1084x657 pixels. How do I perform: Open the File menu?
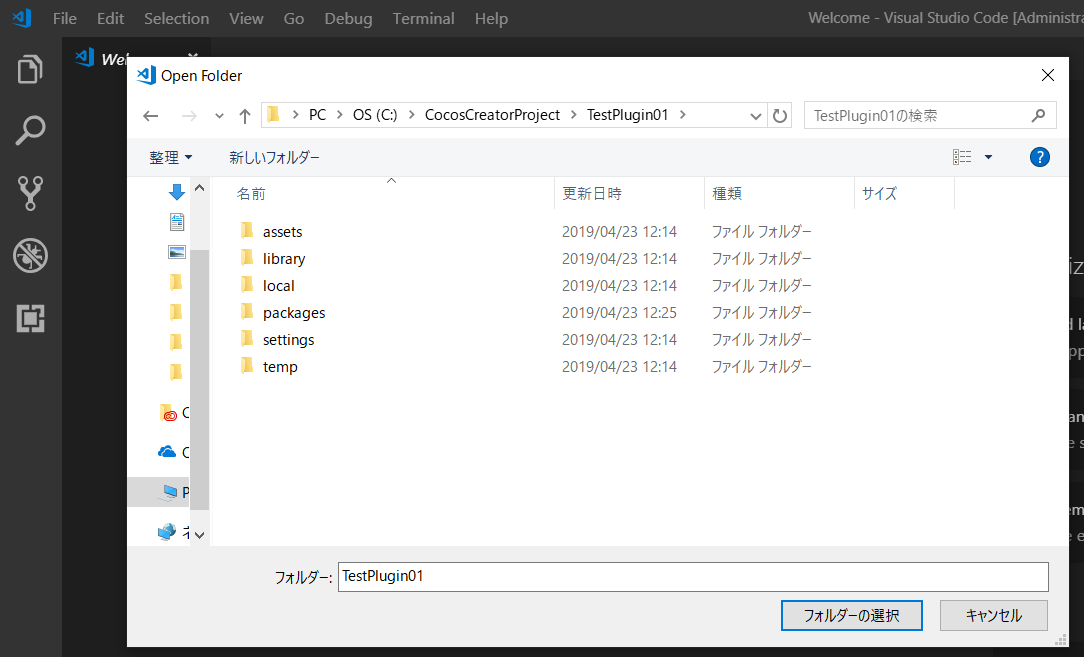65,19
